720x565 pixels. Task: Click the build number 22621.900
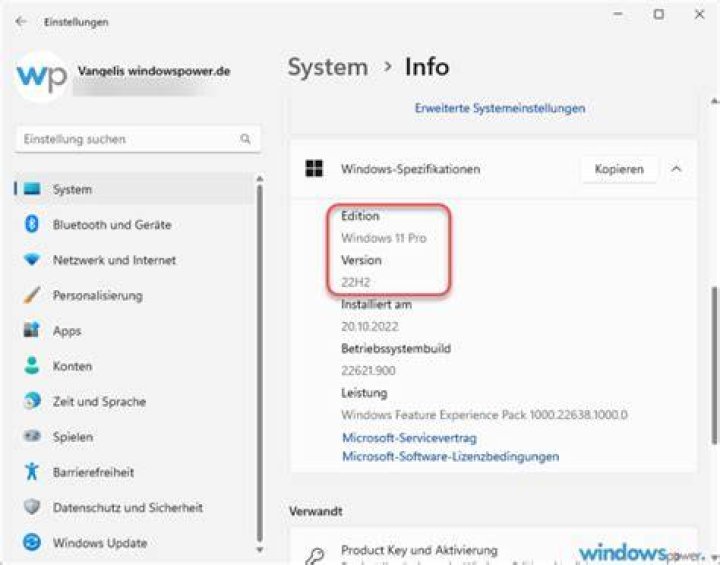[x=368, y=370]
